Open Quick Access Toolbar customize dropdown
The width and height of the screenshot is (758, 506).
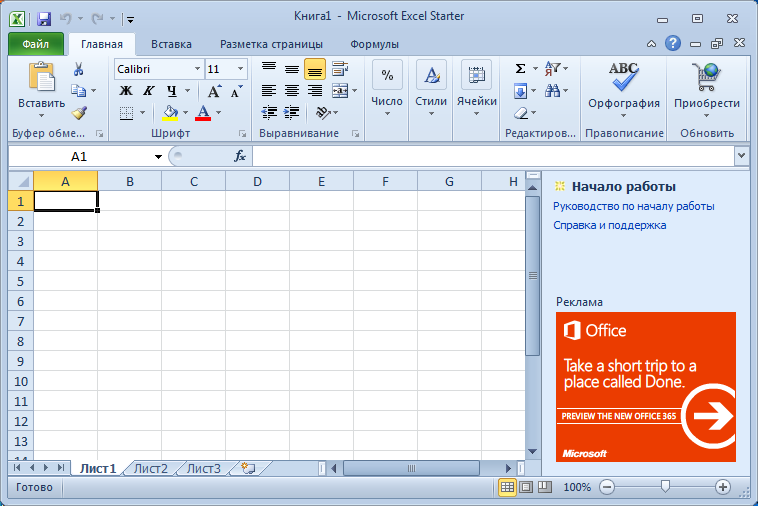[130, 20]
